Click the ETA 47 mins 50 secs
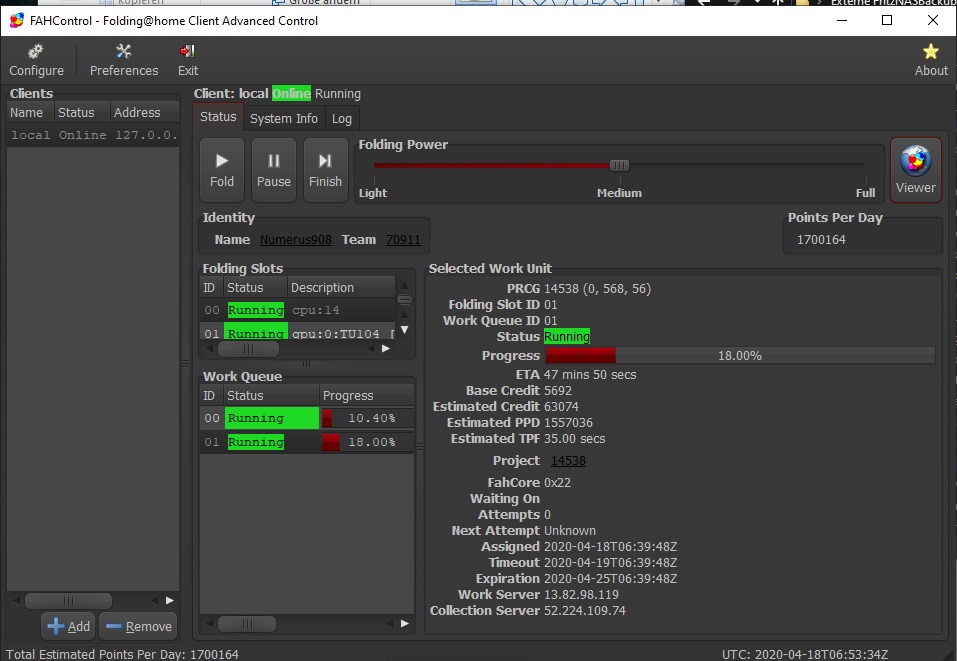Screen dimensions: 957x661 coord(590,375)
